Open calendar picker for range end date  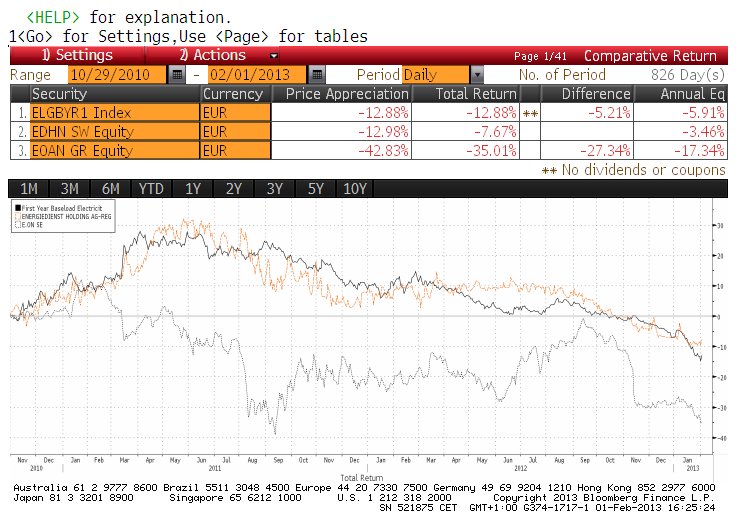(x=316, y=75)
